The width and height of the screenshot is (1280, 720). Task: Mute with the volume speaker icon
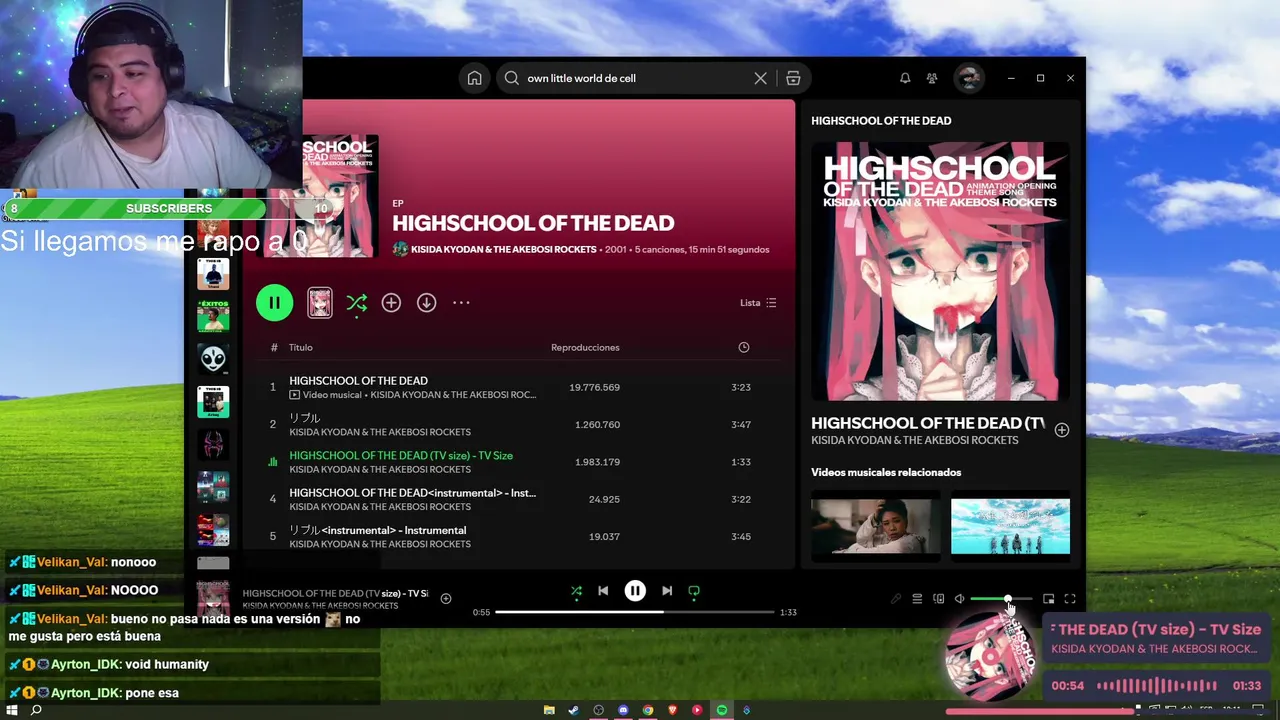[x=959, y=599]
